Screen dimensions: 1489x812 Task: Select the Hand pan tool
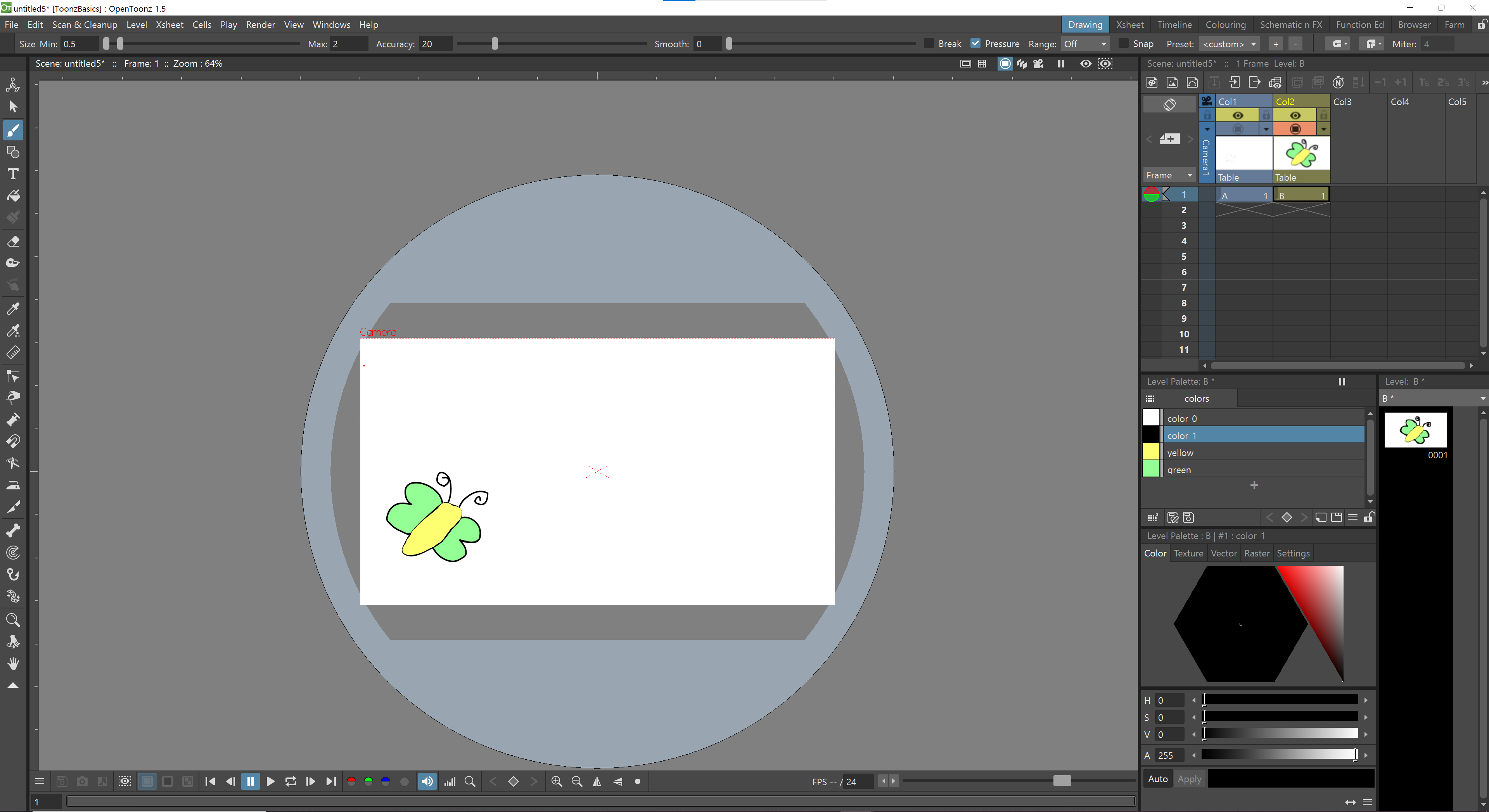point(13,663)
